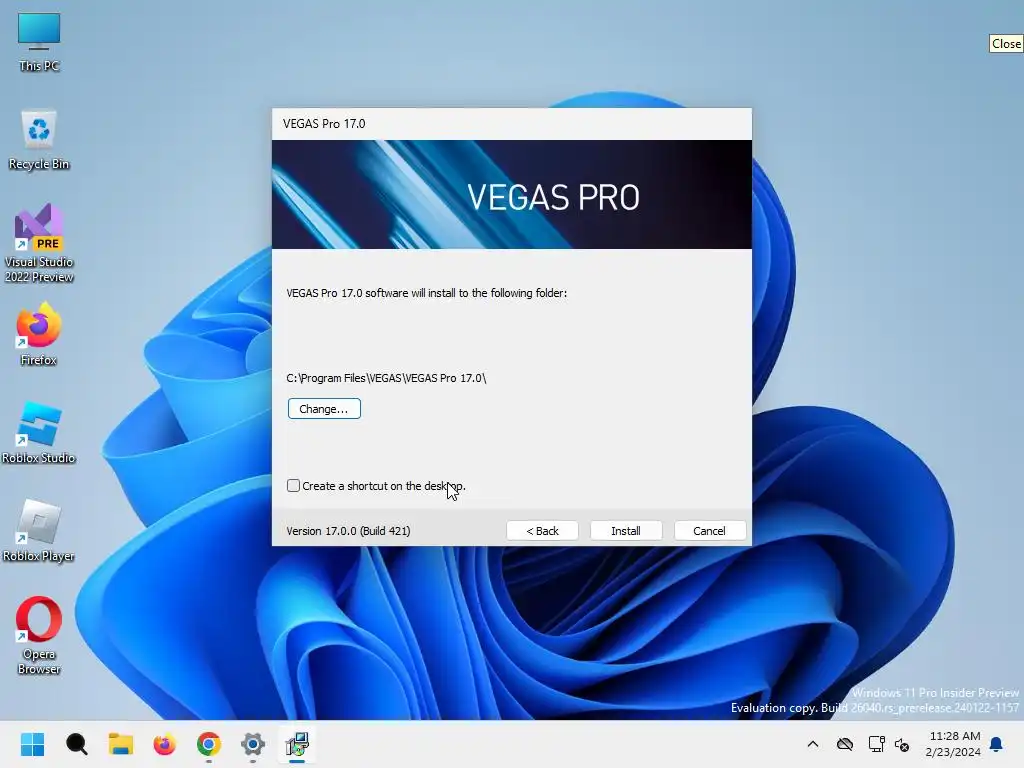This screenshot has height=768, width=1024.
Task: Select Visual Studio 2022 Preview shortcut
Action: pyautogui.click(x=39, y=243)
